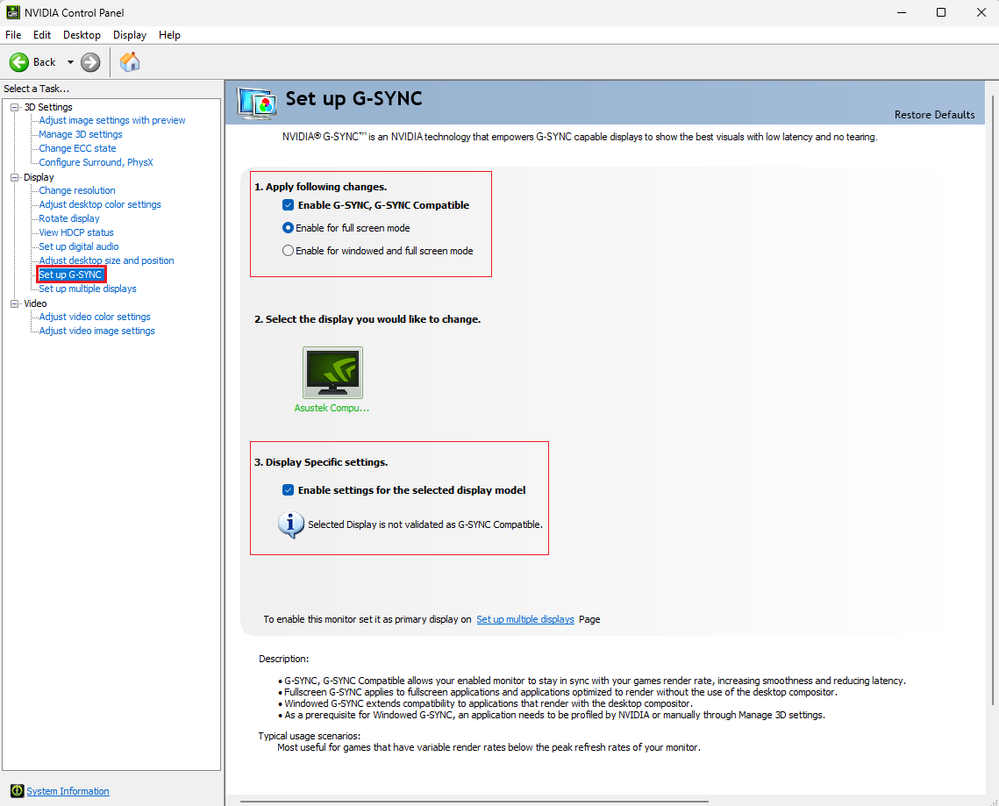Click the blue information icon
The height and width of the screenshot is (806, 999).
click(291, 525)
